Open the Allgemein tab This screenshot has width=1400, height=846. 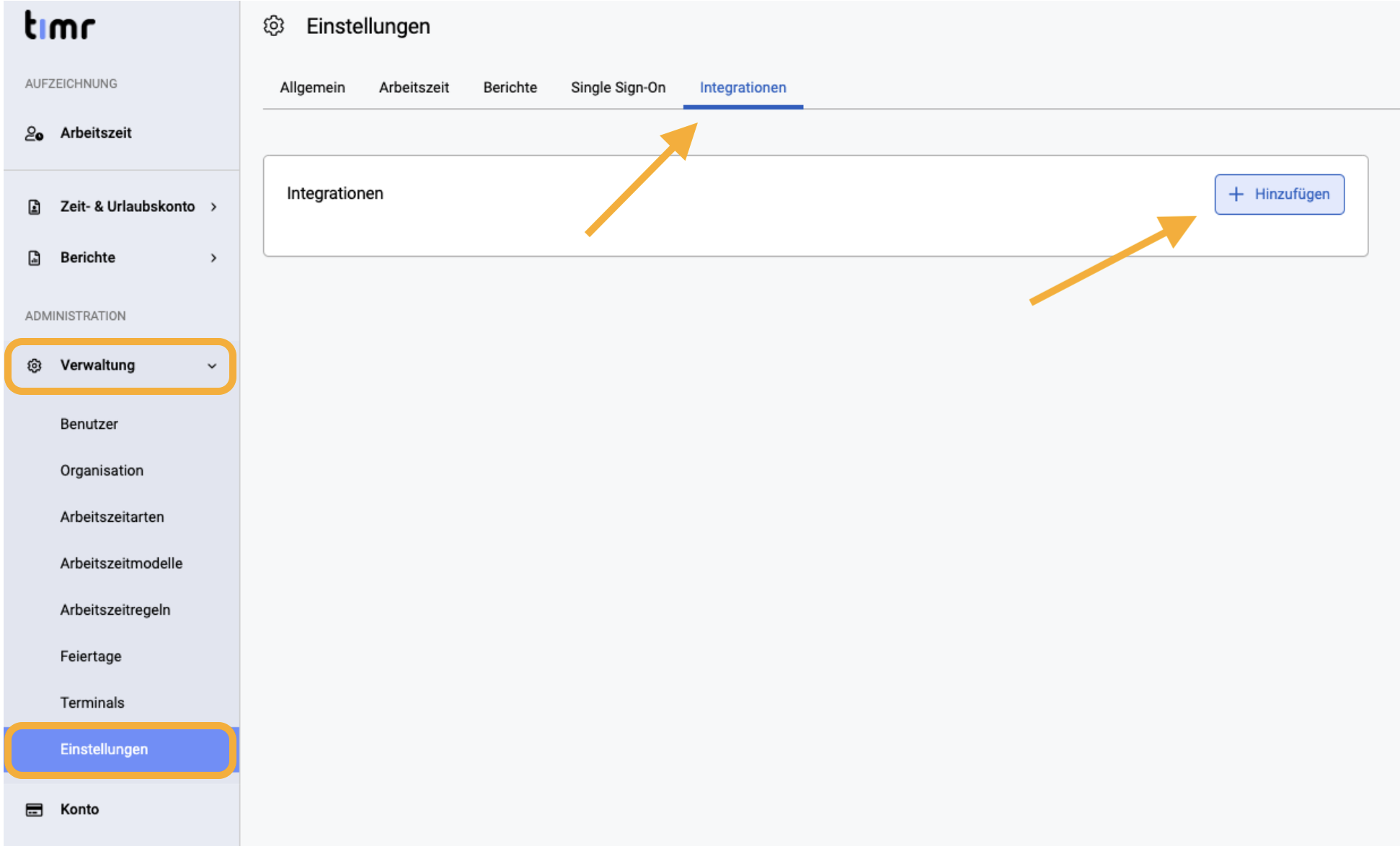click(x=312, y=87)
